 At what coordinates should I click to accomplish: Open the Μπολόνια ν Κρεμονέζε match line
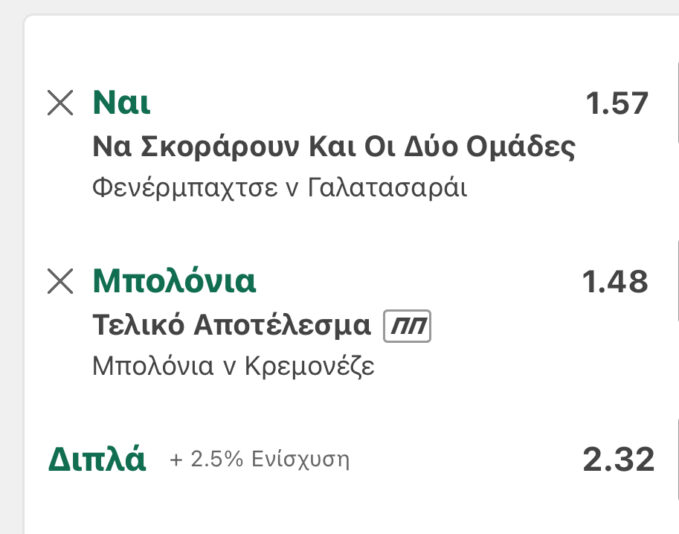(x=233, y=366)
